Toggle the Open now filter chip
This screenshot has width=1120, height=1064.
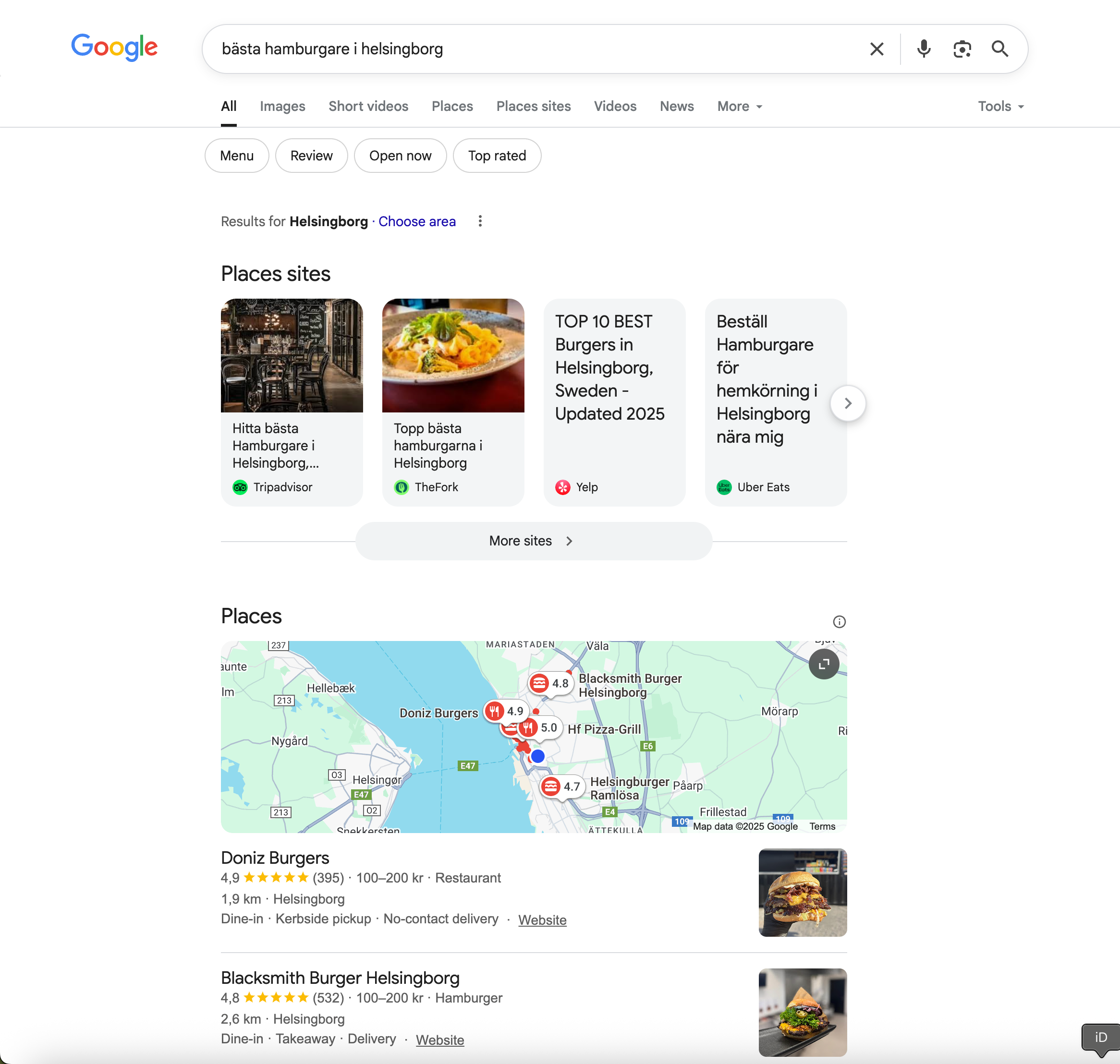[x=400, y=156]
